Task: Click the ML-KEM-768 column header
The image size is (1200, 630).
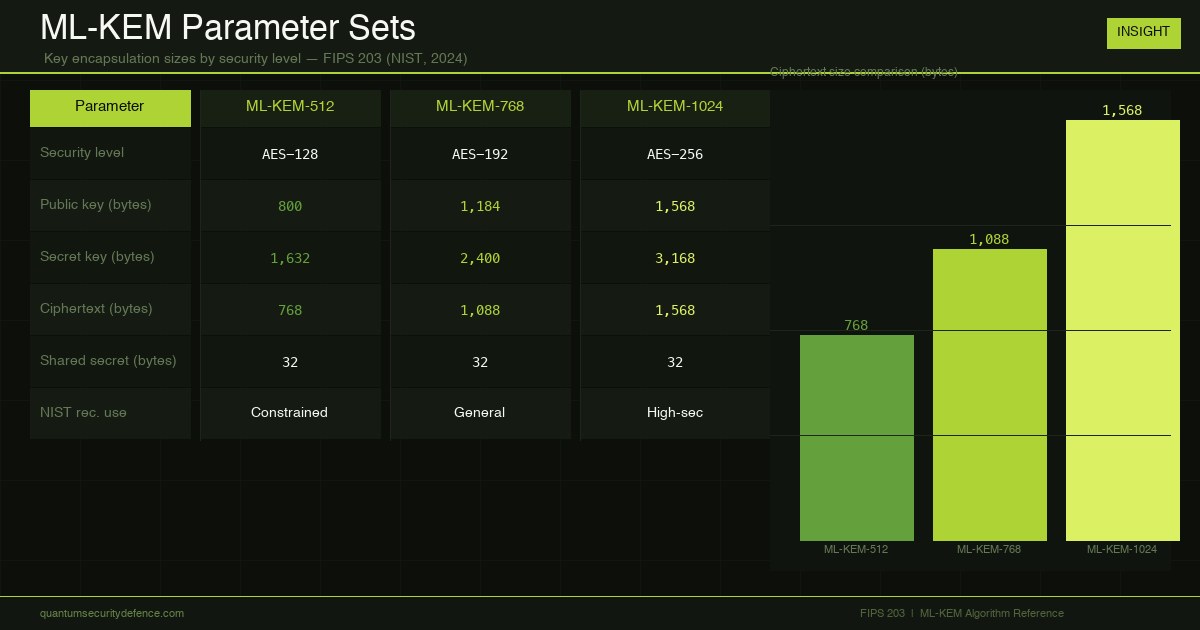Action: [480, 108]
